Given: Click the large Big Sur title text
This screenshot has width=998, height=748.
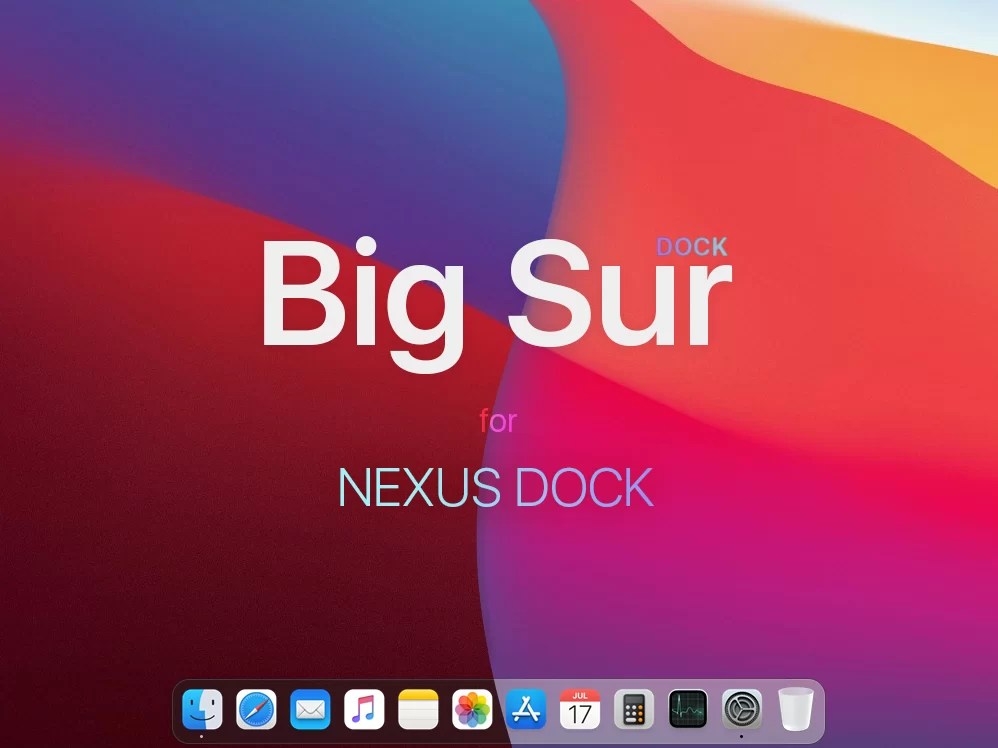Looking at the screenshot, I should pos(496,302).
